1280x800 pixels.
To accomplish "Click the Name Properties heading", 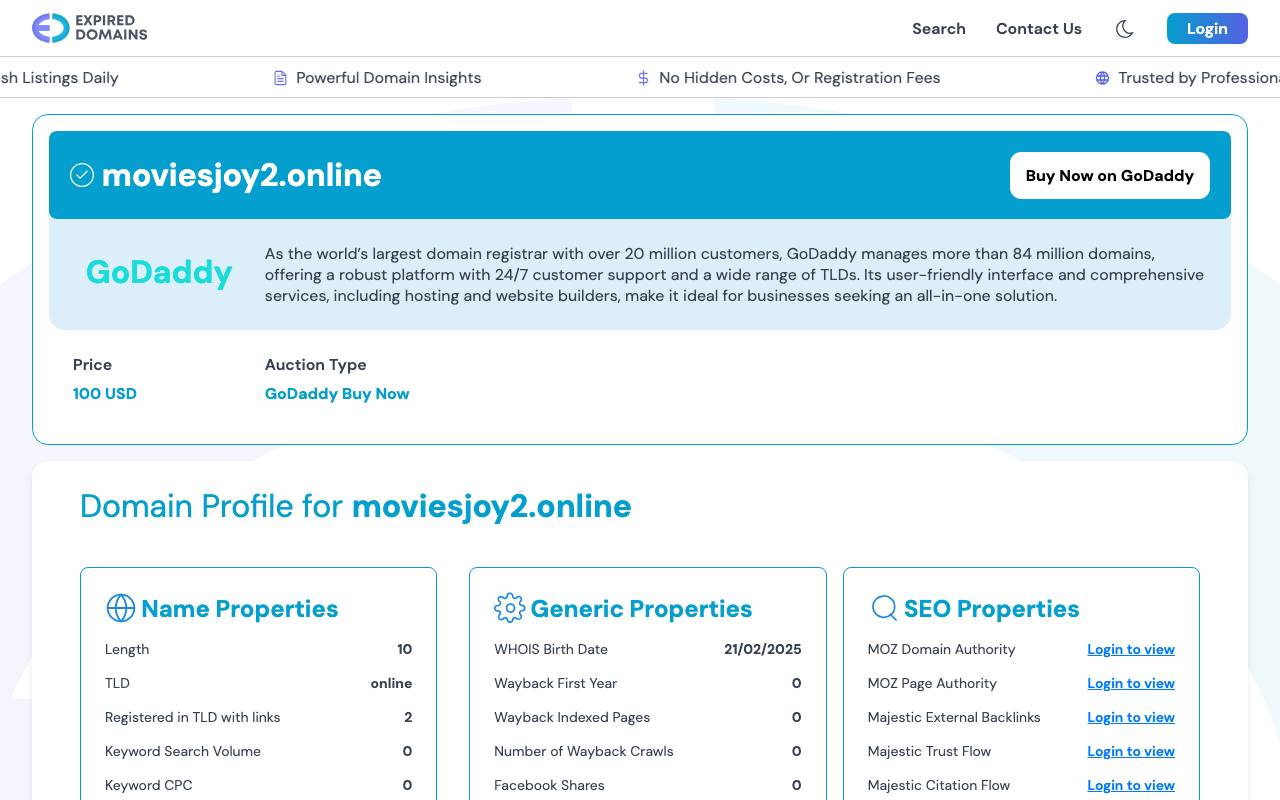I will tap(240, 608).
